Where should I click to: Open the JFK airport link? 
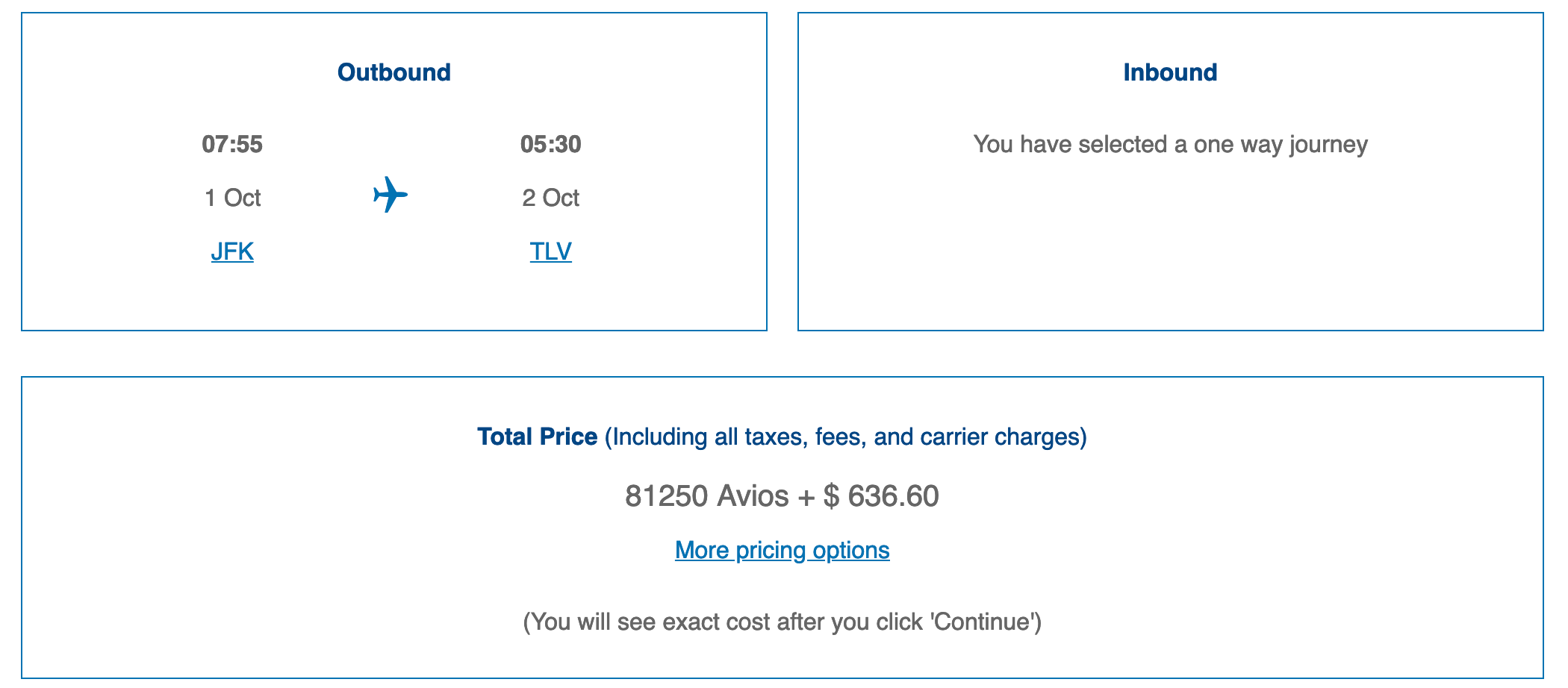(x=232, y=251)
